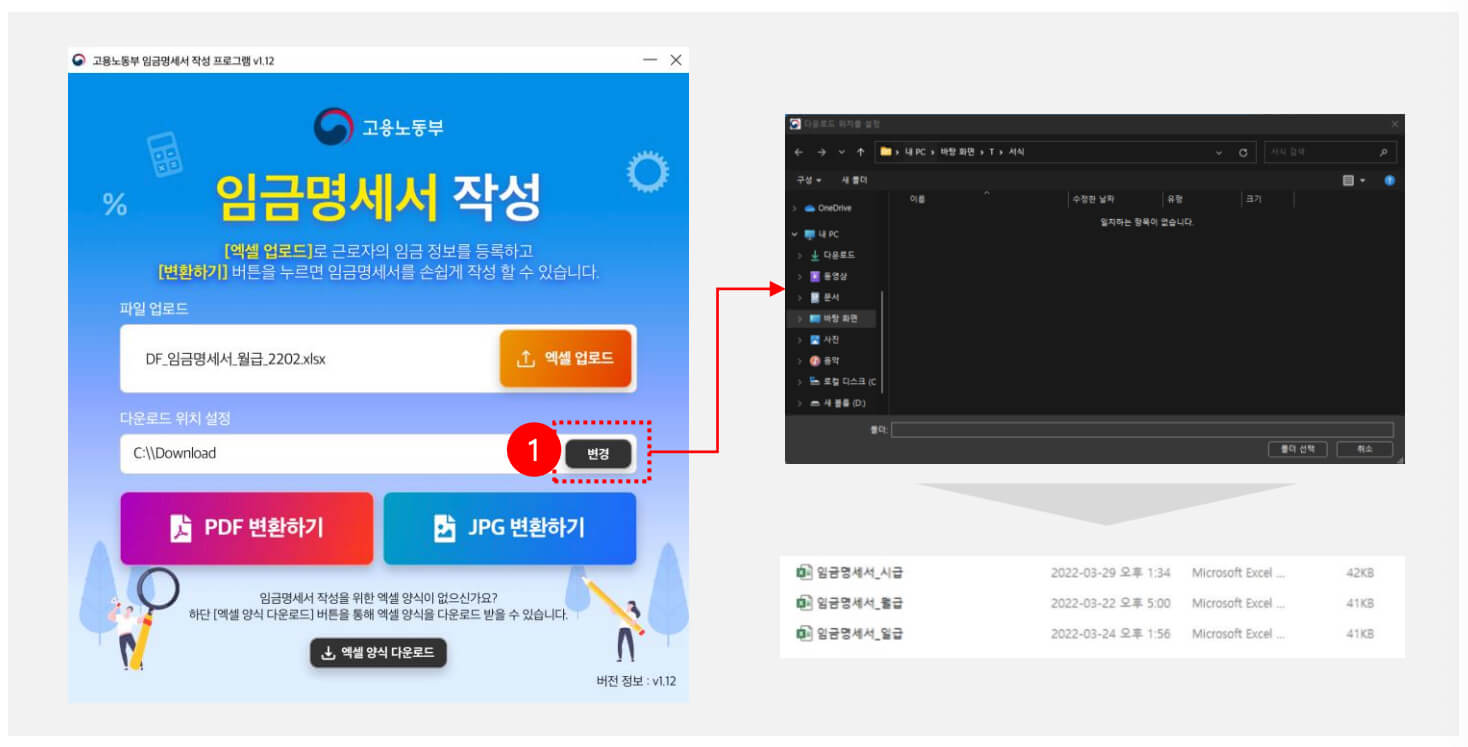The height and width of the screenshot is (747, 1468).
Task: Refresh the folder view
Action: point(1243,152)
